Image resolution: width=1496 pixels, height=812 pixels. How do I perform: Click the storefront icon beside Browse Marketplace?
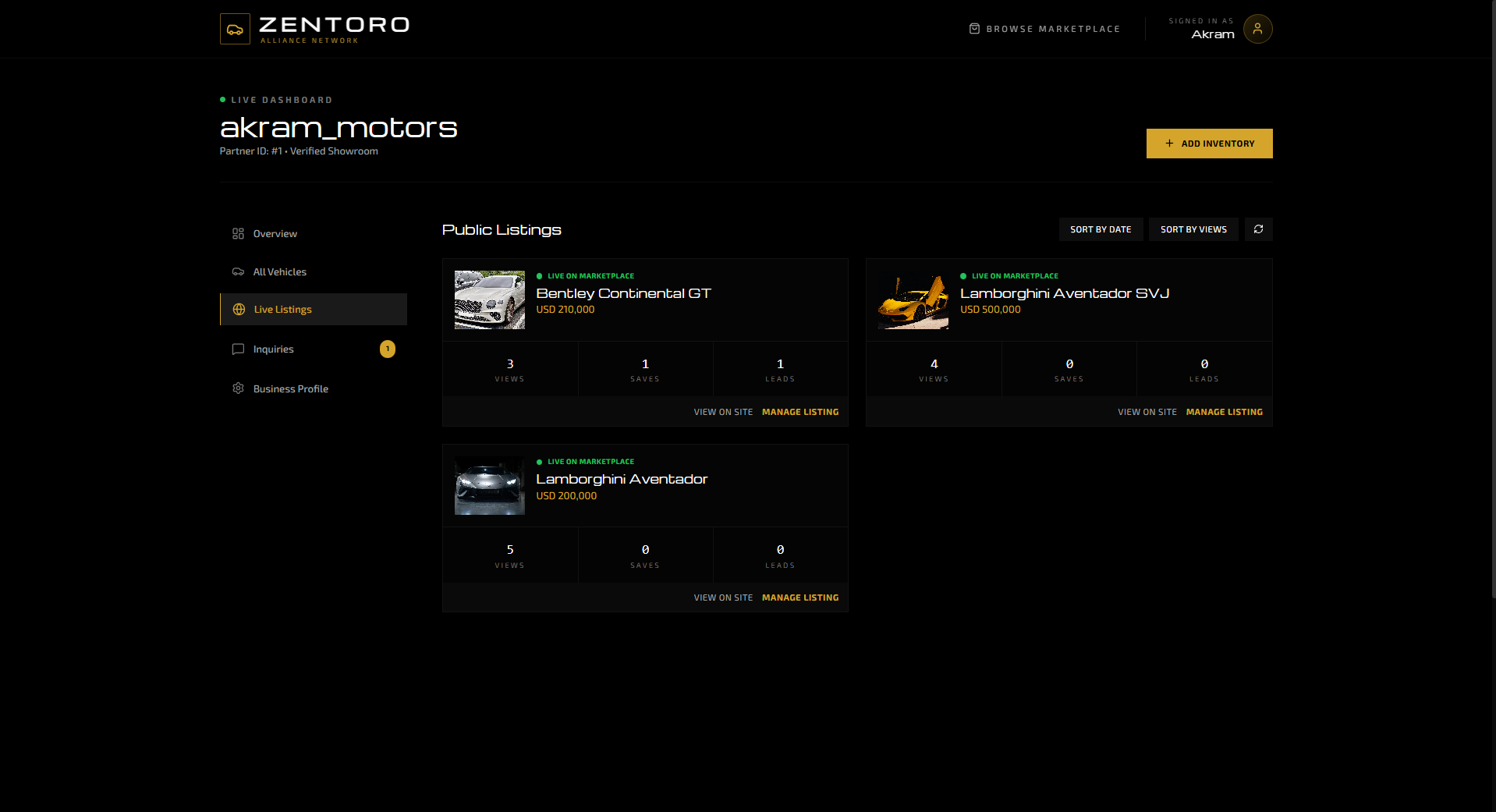point(973,28)
